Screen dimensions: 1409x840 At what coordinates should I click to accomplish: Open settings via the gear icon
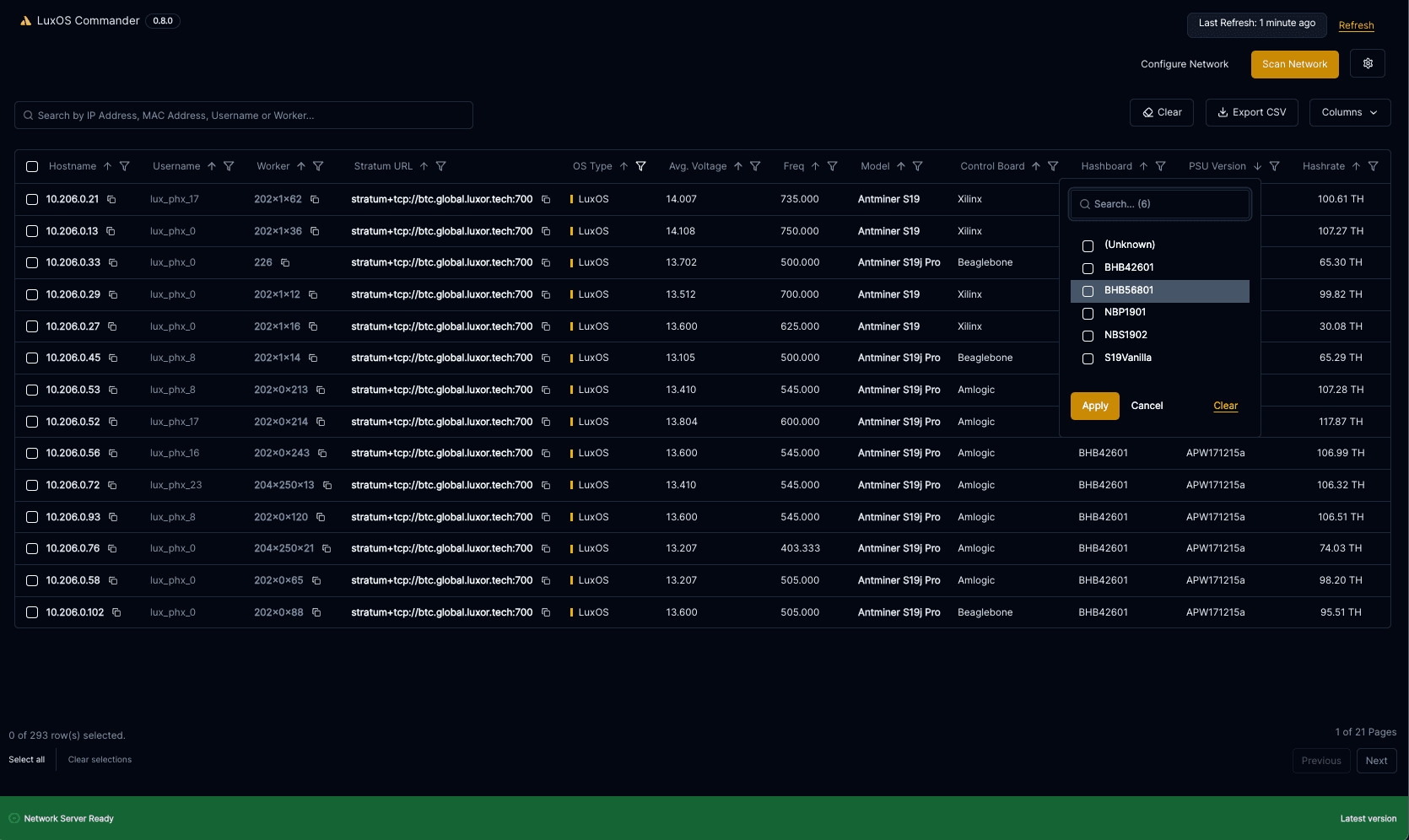coord(1367,64)
